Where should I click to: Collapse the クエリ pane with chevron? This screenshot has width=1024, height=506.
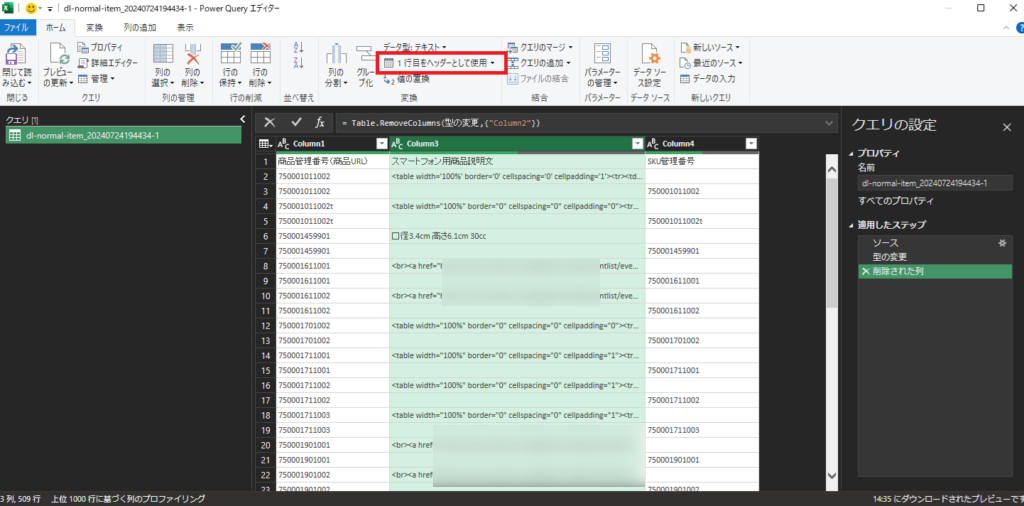242,119
